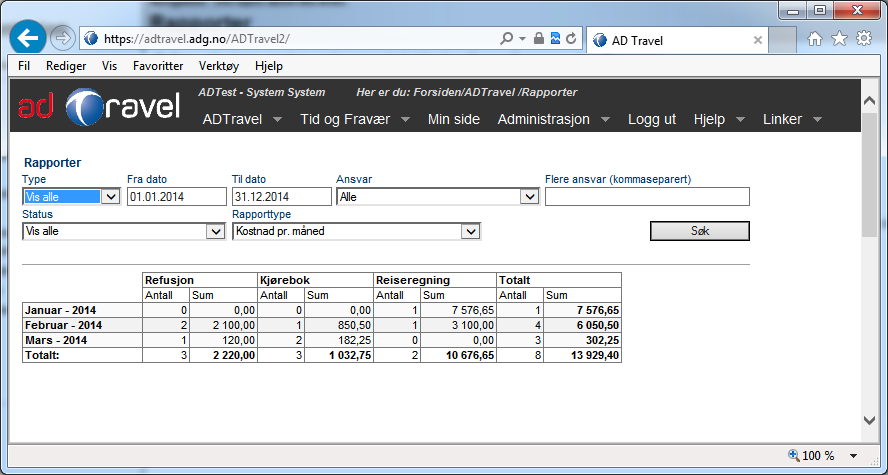Viewport: 888px width, 475px height.
Task: Open the Status dropdown
Action: coord(123,231)
